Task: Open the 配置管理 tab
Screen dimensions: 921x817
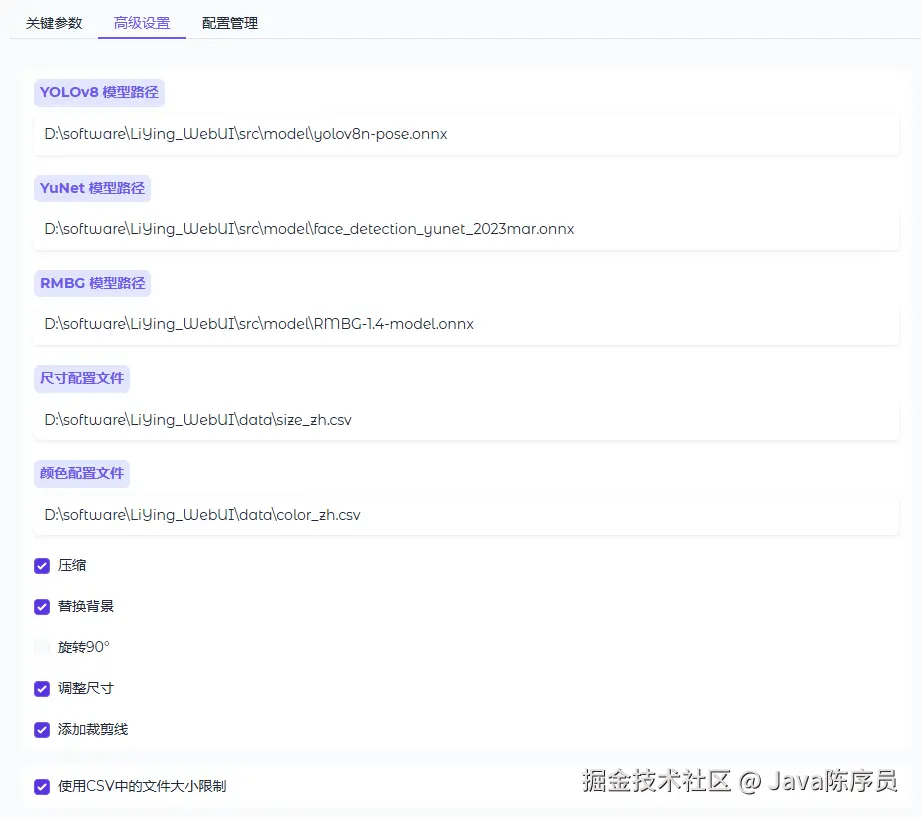Action: tap(230, 23)
